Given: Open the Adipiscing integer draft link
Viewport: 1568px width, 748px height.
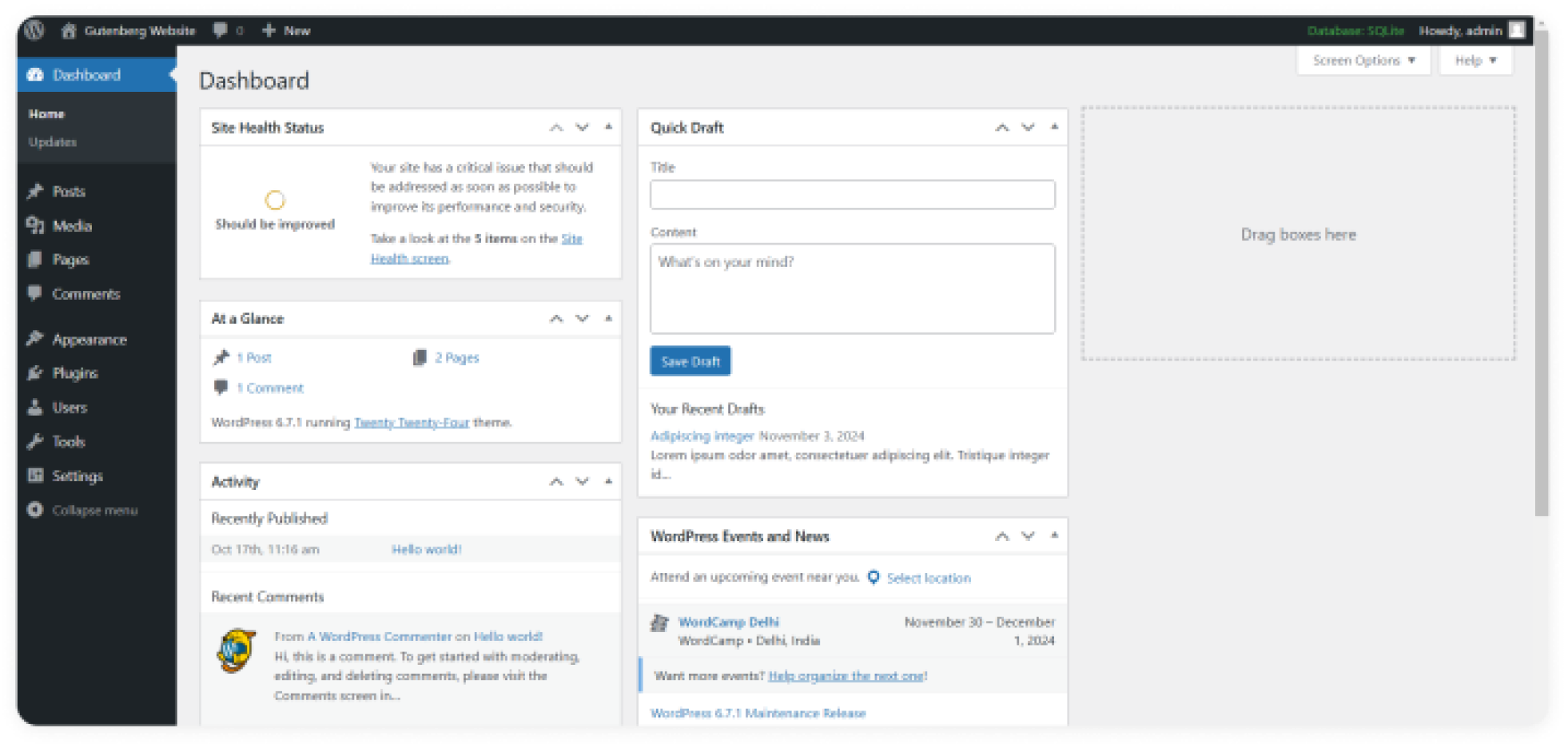Looking at the screenshot, I should point(702,436).
